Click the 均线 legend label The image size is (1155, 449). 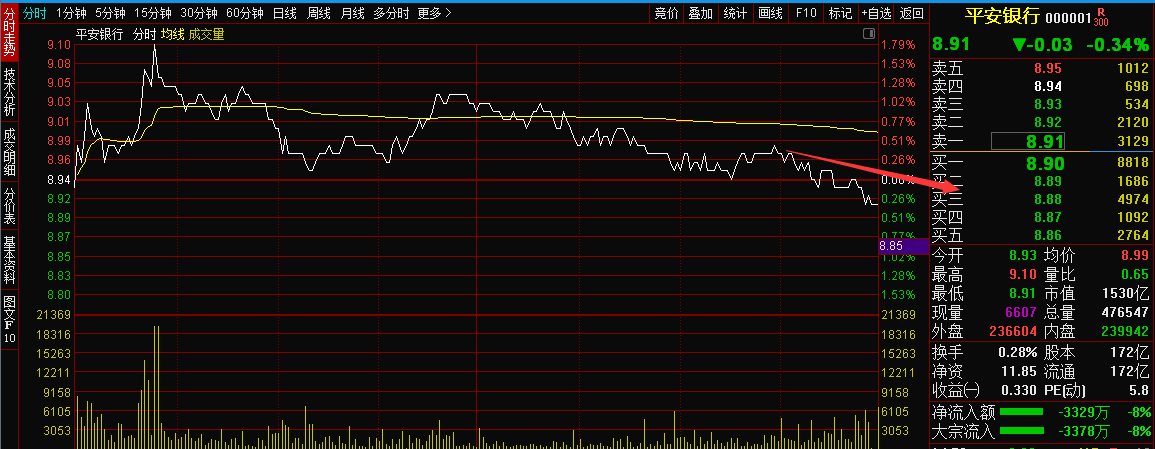coord(172,34)
